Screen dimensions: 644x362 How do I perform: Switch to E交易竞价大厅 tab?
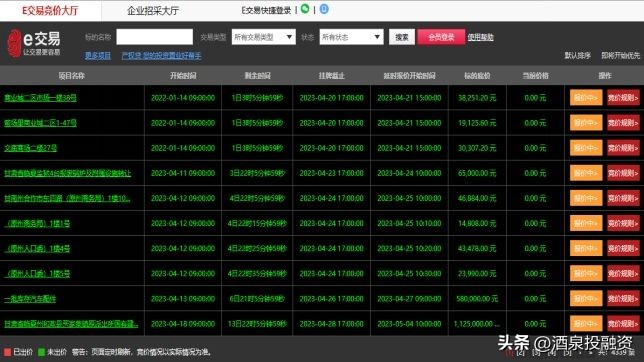pos(50,11)
